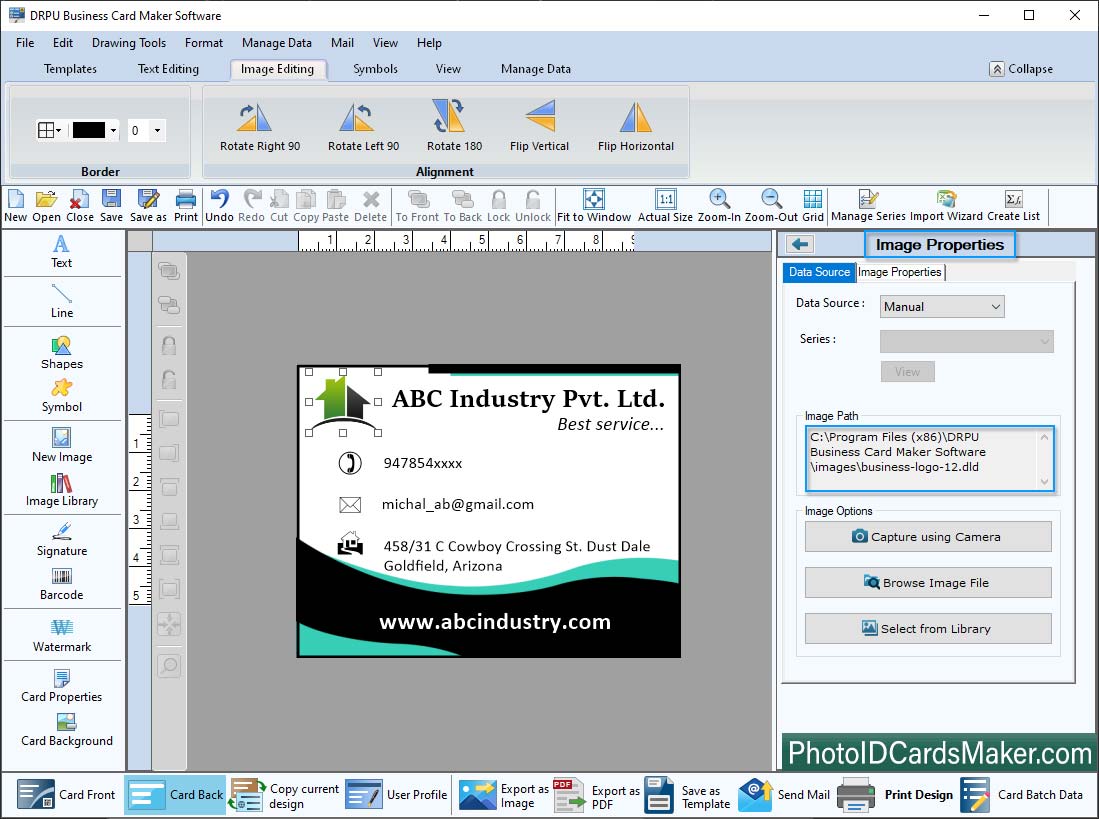Save the current design
This screenshot has height=819, width=1099.
(x=111, y=206)
